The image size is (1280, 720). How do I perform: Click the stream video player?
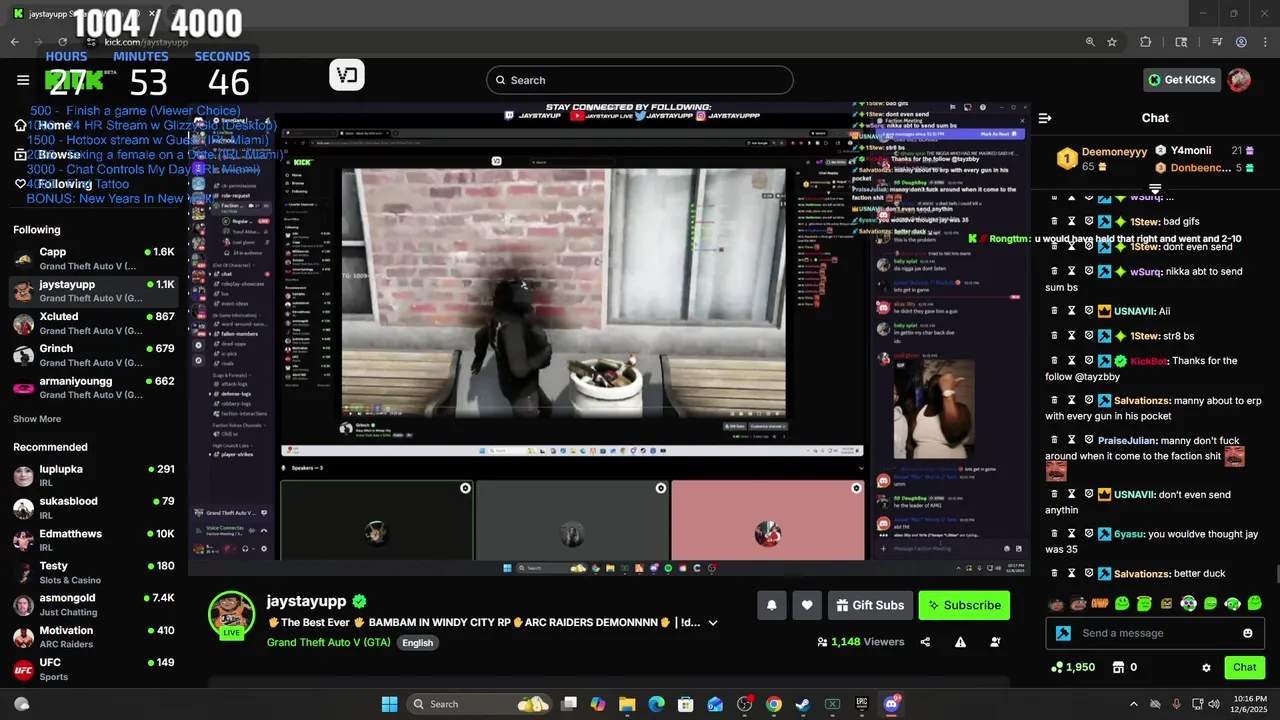(609, 337)
